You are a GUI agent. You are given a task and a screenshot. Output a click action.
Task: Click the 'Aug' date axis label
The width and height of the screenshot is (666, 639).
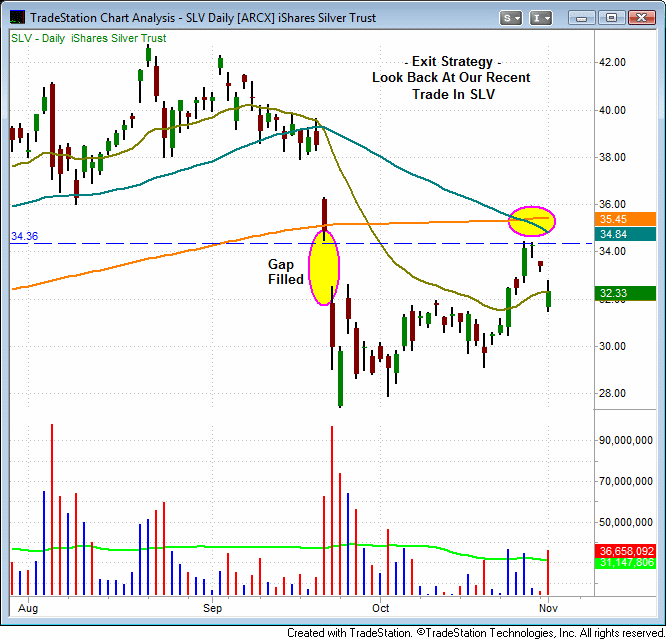(28, 608)
